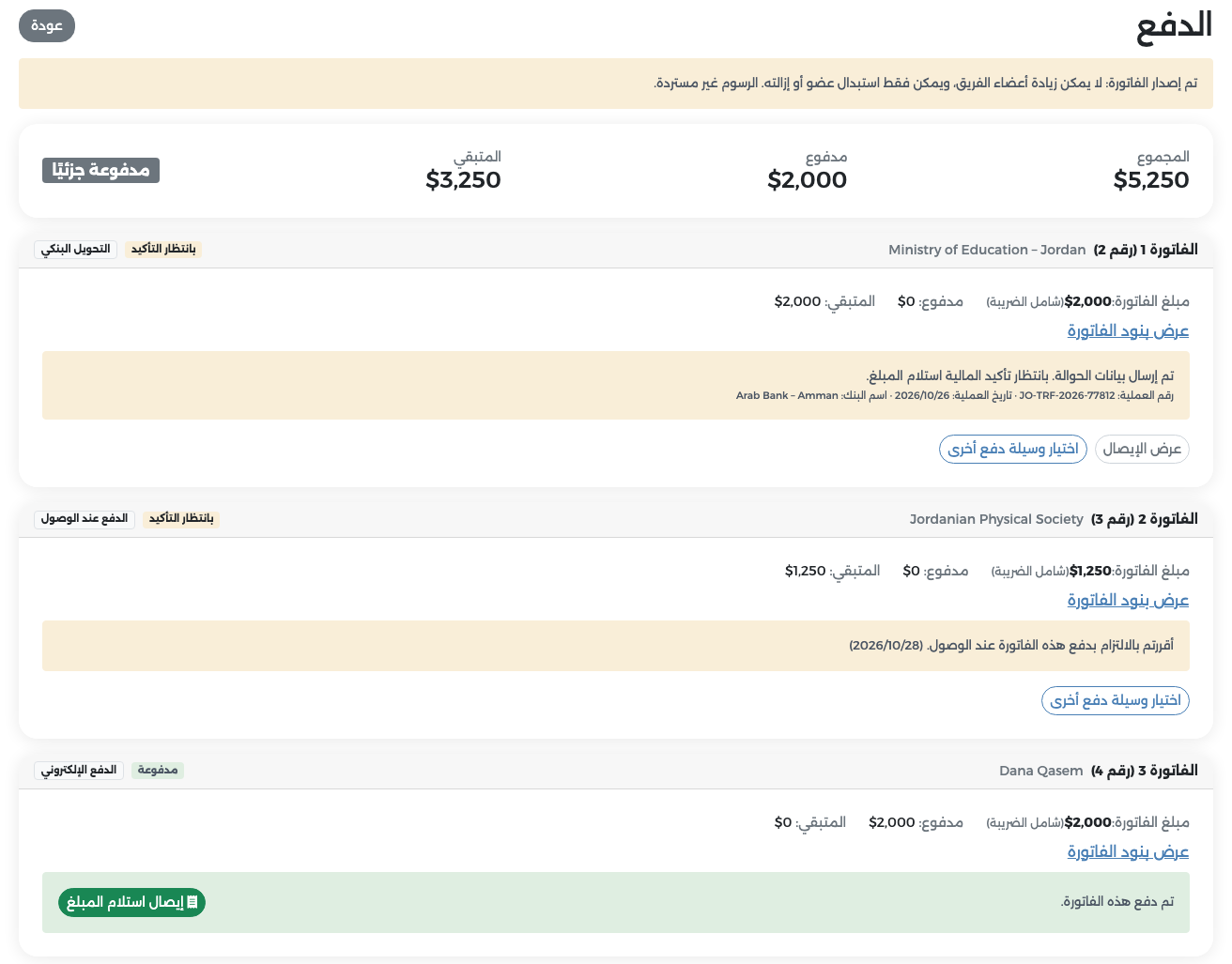Click the Jordanian Physical Society name
1232x964 pixels.
pos(996,519)
